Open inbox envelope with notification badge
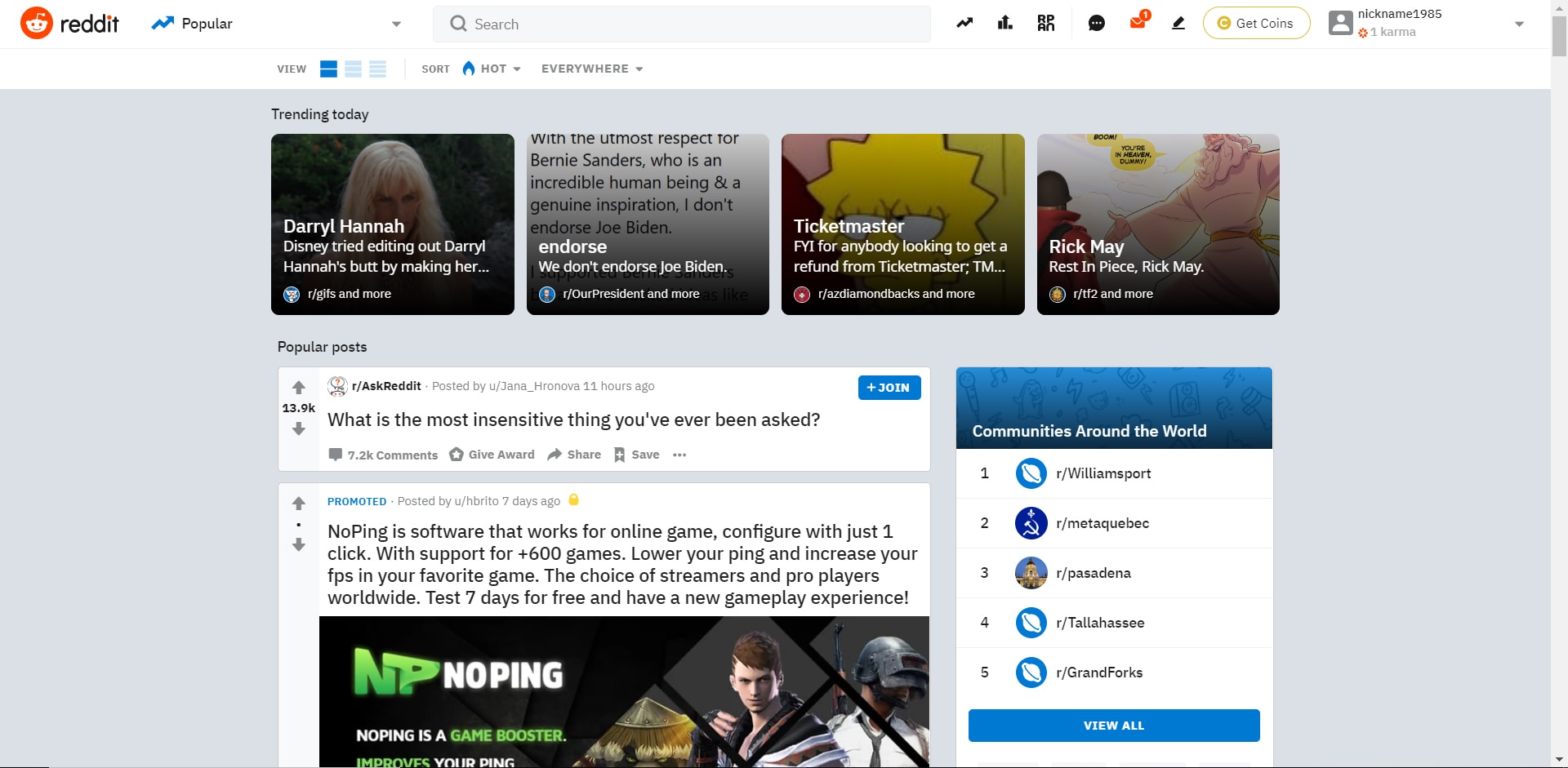 pos(1138,23)
